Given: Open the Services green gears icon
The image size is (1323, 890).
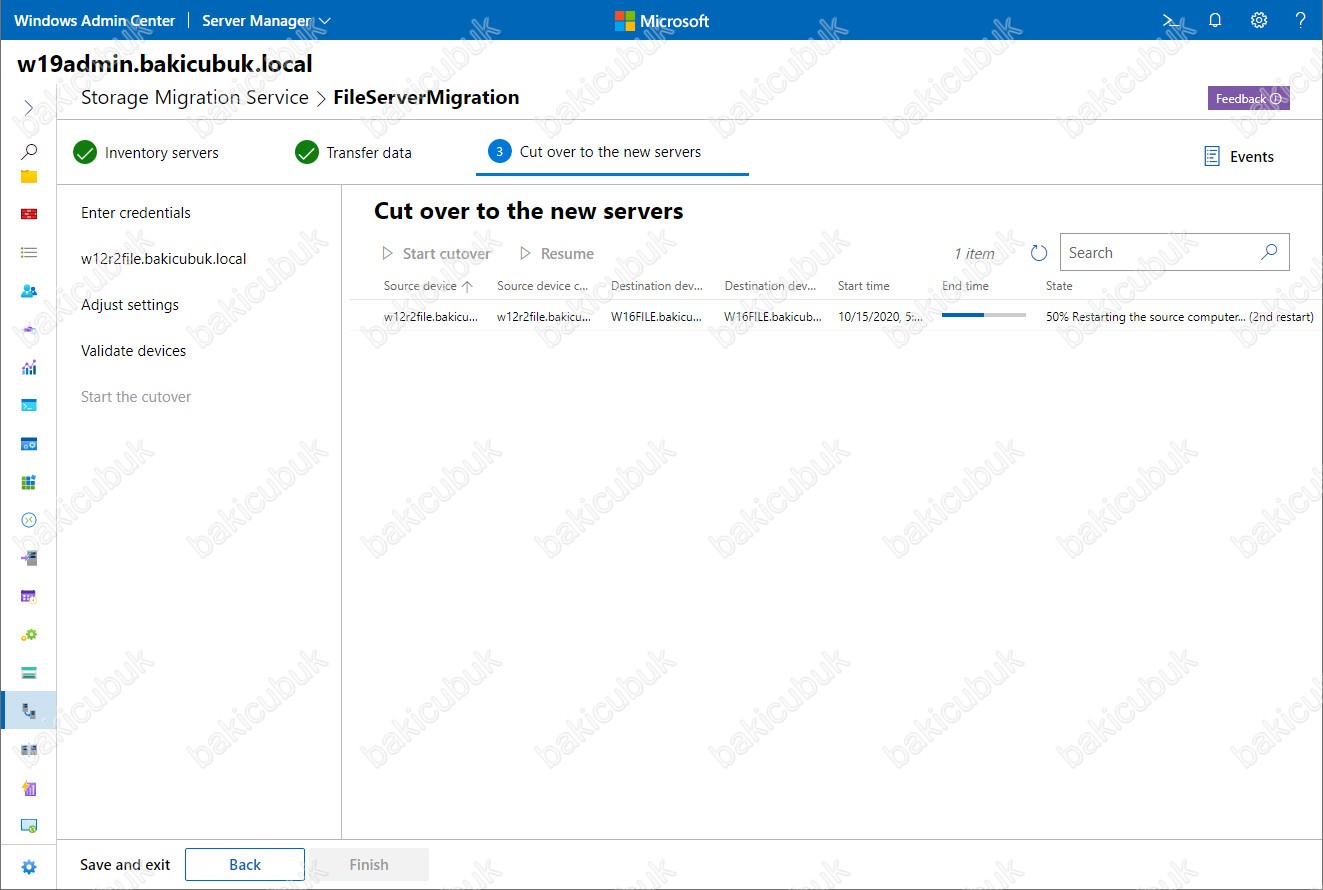Looking at the screenshot, I should point(29,635).
